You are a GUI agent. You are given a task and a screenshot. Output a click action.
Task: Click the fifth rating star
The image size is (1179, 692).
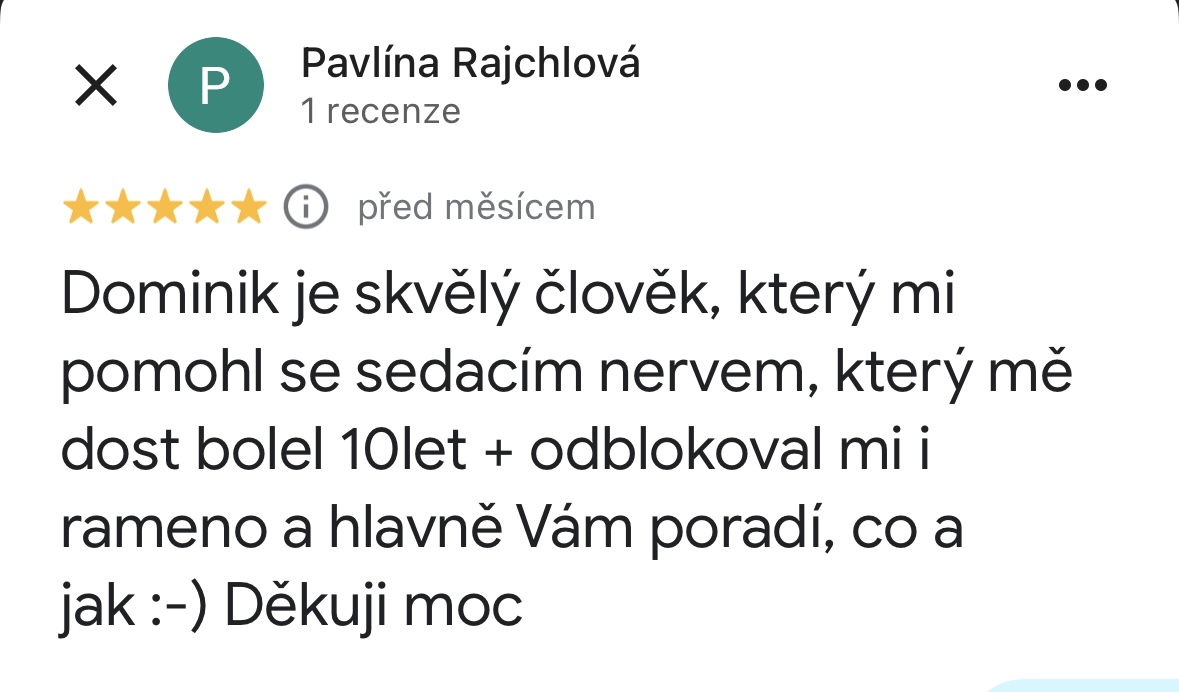tap(245, 207)
